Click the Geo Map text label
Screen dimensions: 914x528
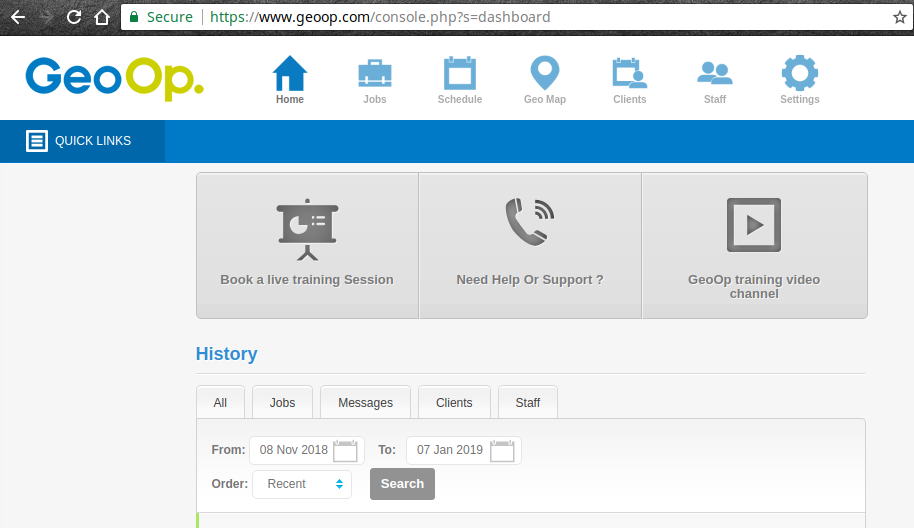pyautogui.click(x=545, y=100)
